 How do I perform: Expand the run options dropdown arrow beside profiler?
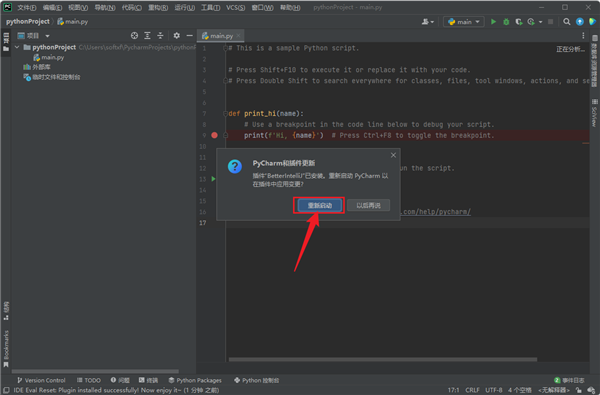[540, 22]
